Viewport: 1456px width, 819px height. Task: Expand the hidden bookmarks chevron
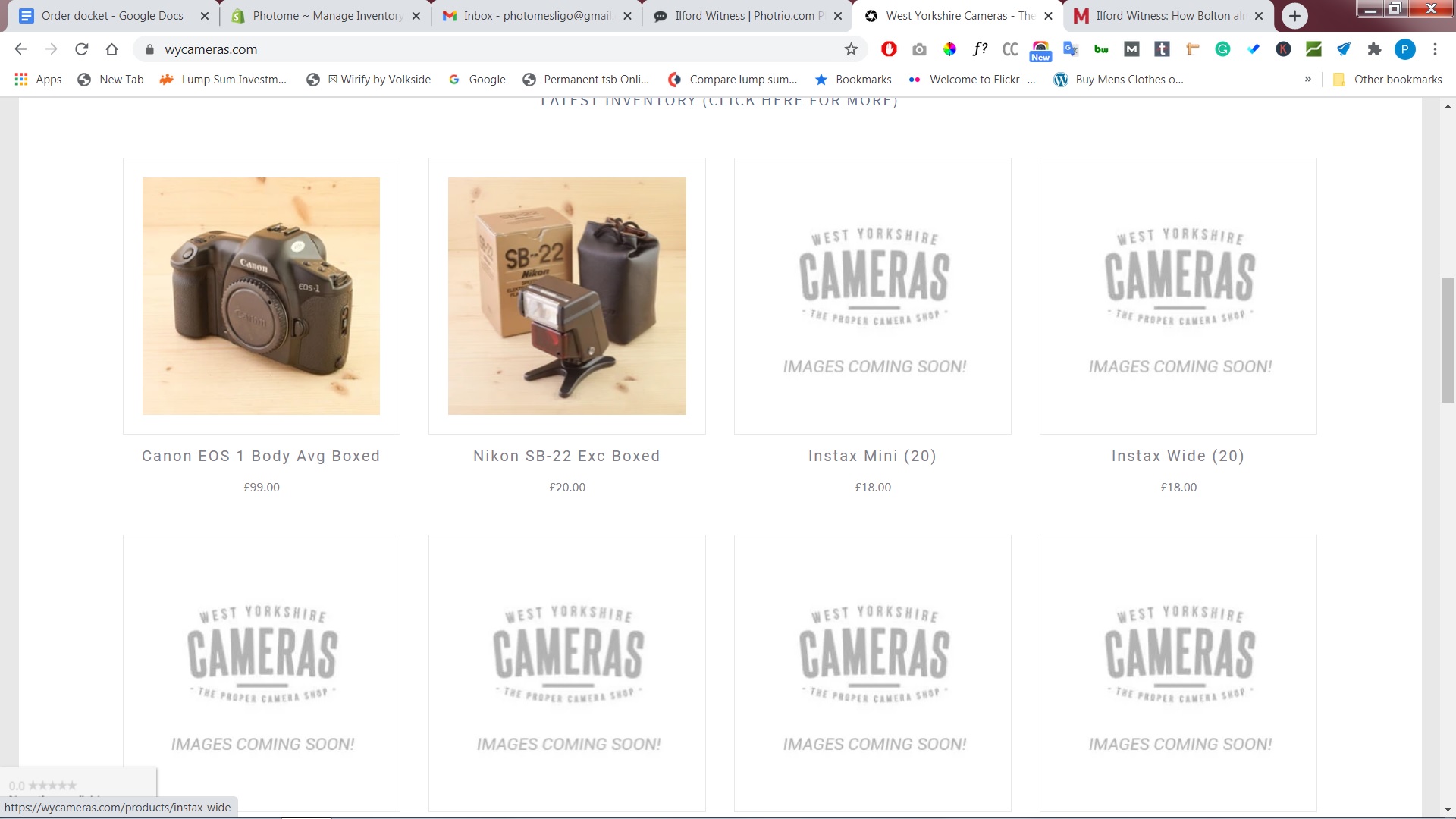[1307, 80]
